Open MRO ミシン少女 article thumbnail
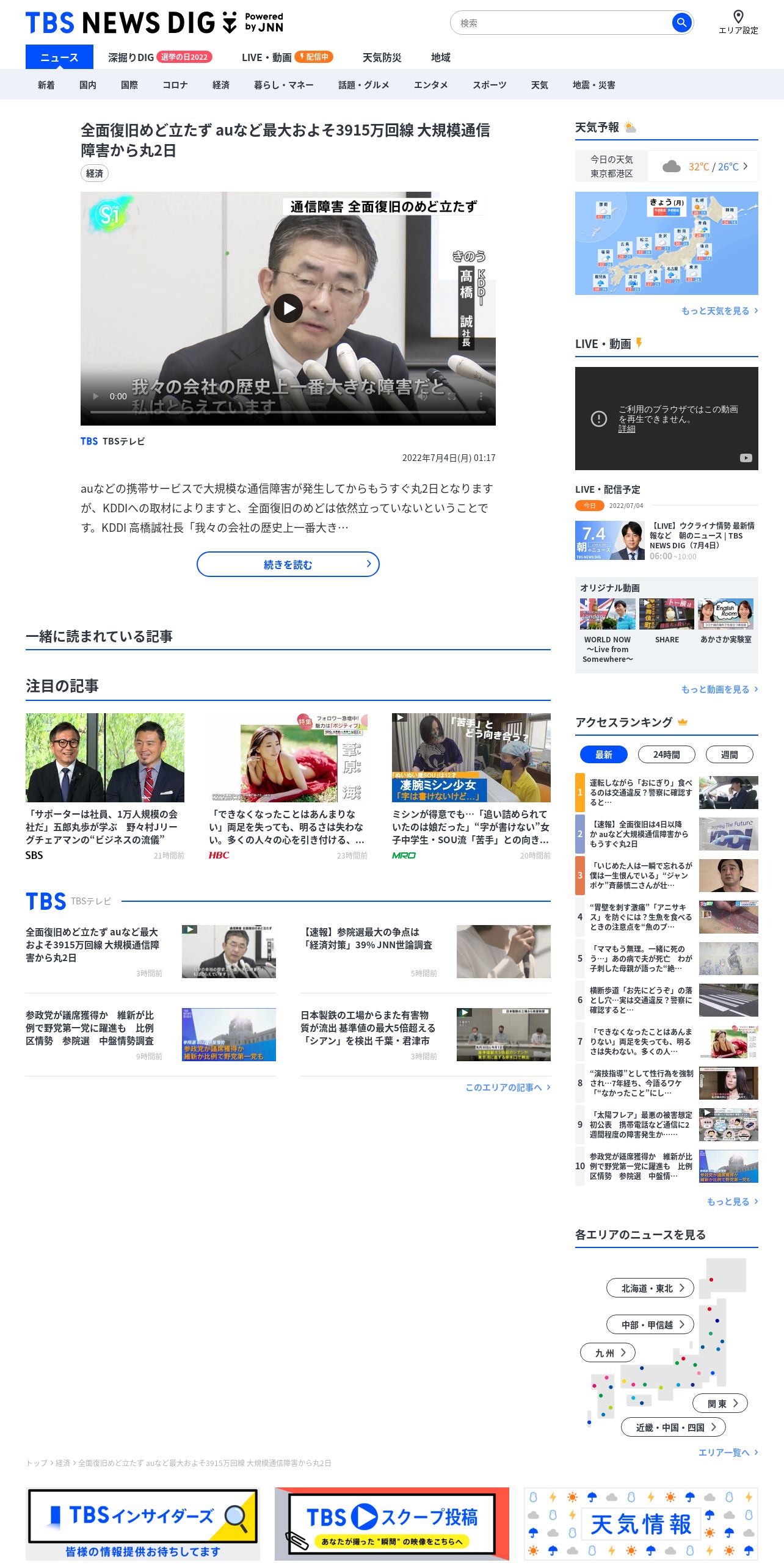Image resolution: width=784 pixels, height=1568 pixels. tap(471, 758)
